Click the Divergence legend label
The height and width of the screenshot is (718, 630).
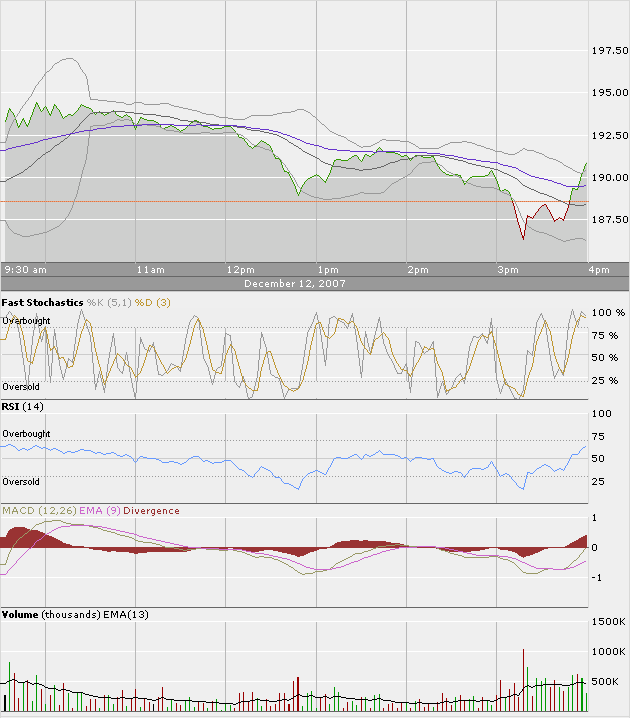click(151, 511)
